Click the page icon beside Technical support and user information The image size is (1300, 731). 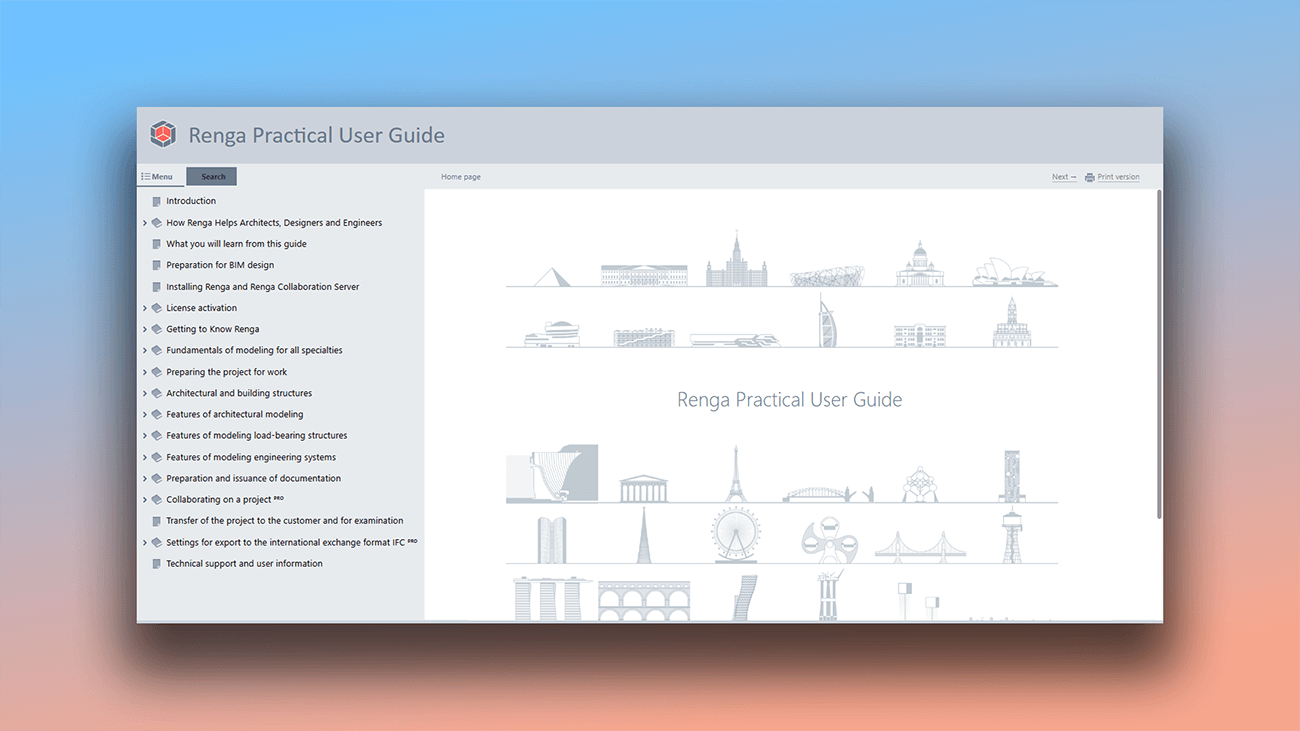click(157, 563)
